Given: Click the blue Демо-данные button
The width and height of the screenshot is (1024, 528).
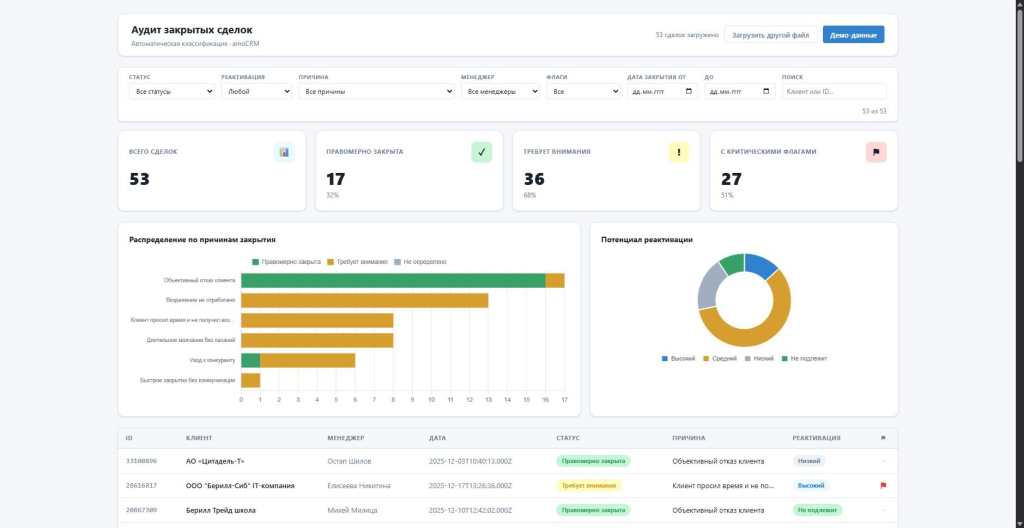Looking at the screenshot, I should point(853,35).
